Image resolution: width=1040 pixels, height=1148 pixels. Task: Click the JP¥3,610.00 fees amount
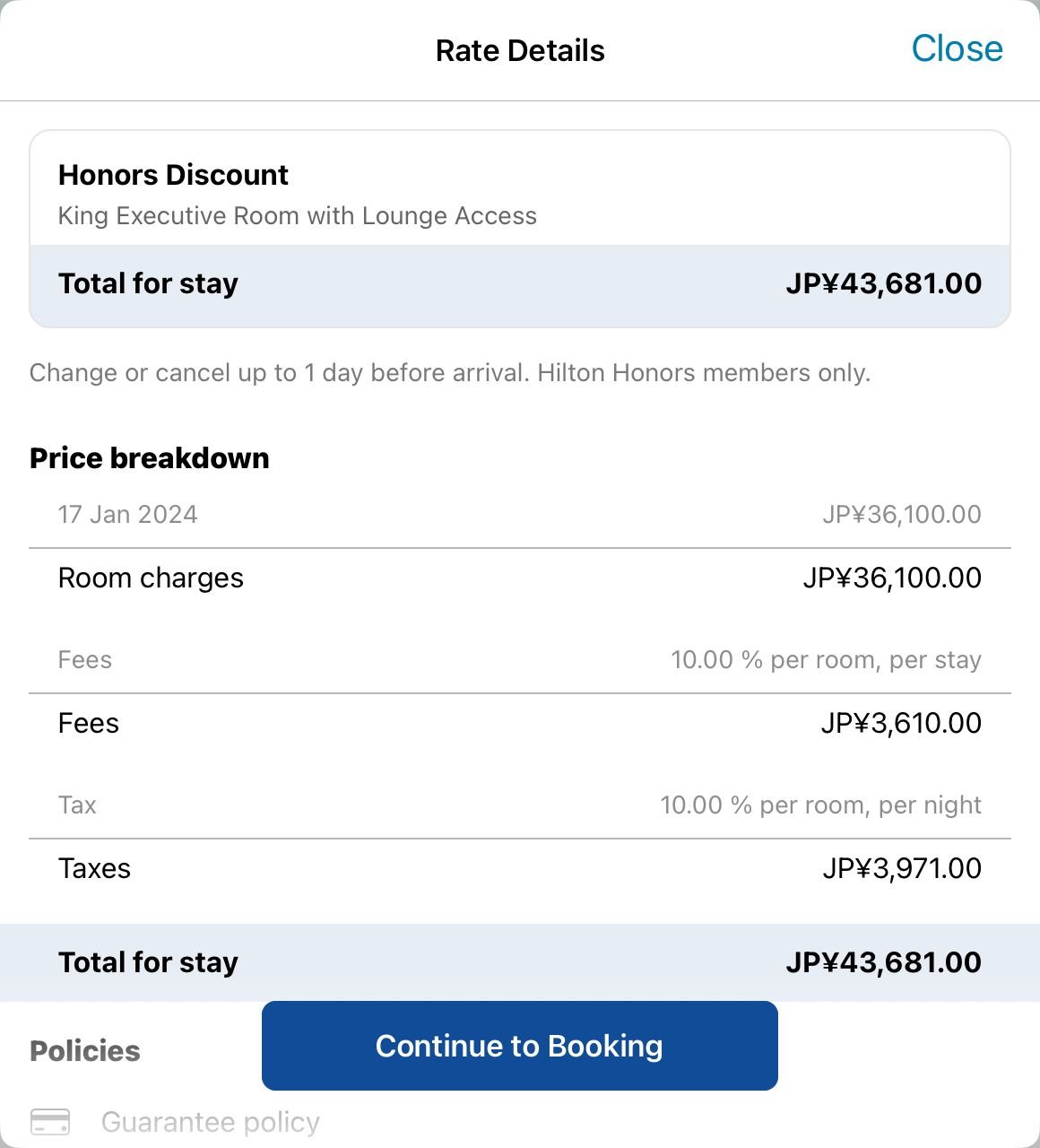coord(901,724)
